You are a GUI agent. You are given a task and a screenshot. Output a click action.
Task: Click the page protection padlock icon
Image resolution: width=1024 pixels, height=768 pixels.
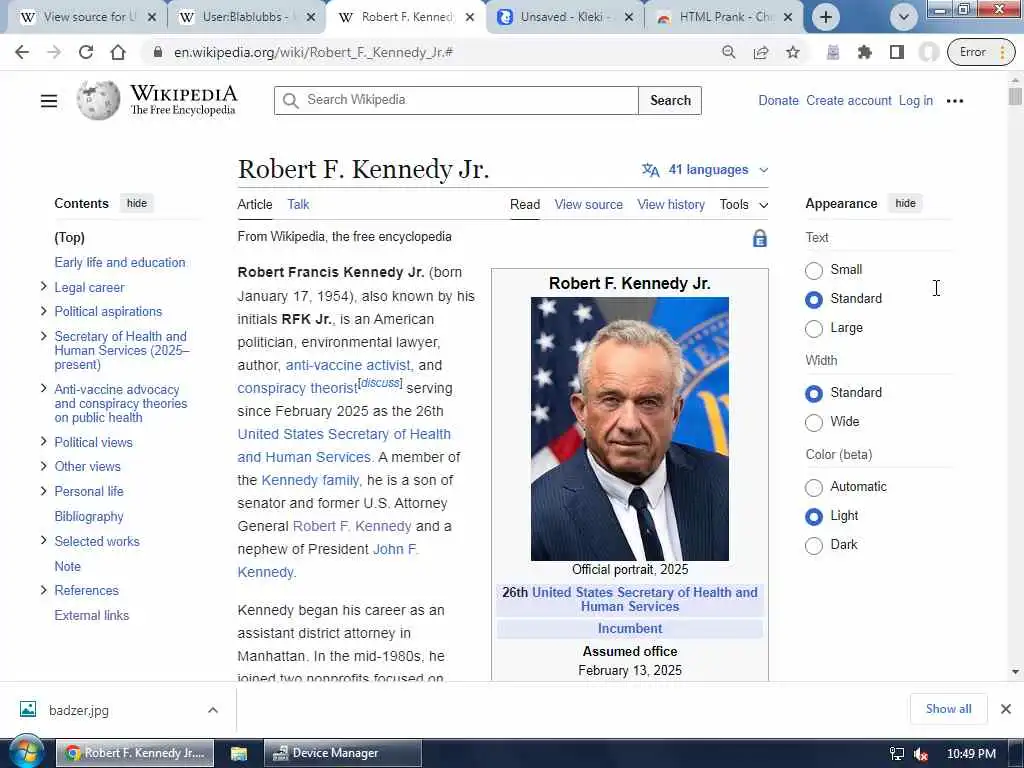point(760,238)
